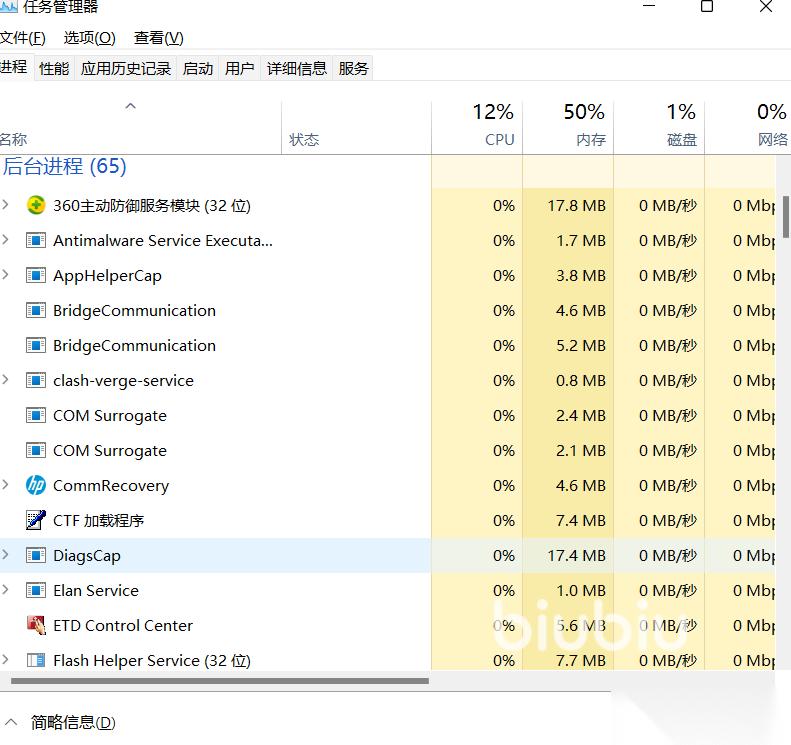Expand the AppHelperCap process group
The image size is (791, 745).
tap(6, 276)
